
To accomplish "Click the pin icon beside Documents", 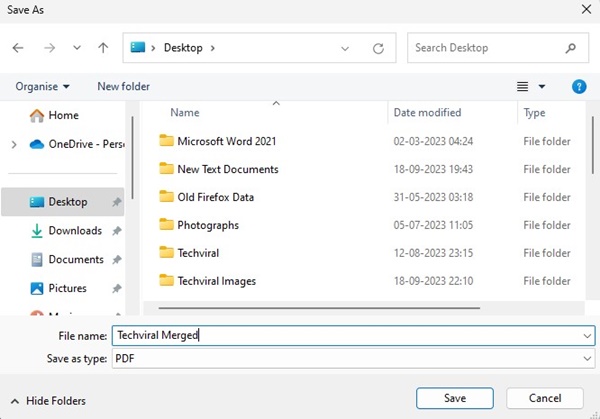I will pyautogui.click(x=116, y=260).
